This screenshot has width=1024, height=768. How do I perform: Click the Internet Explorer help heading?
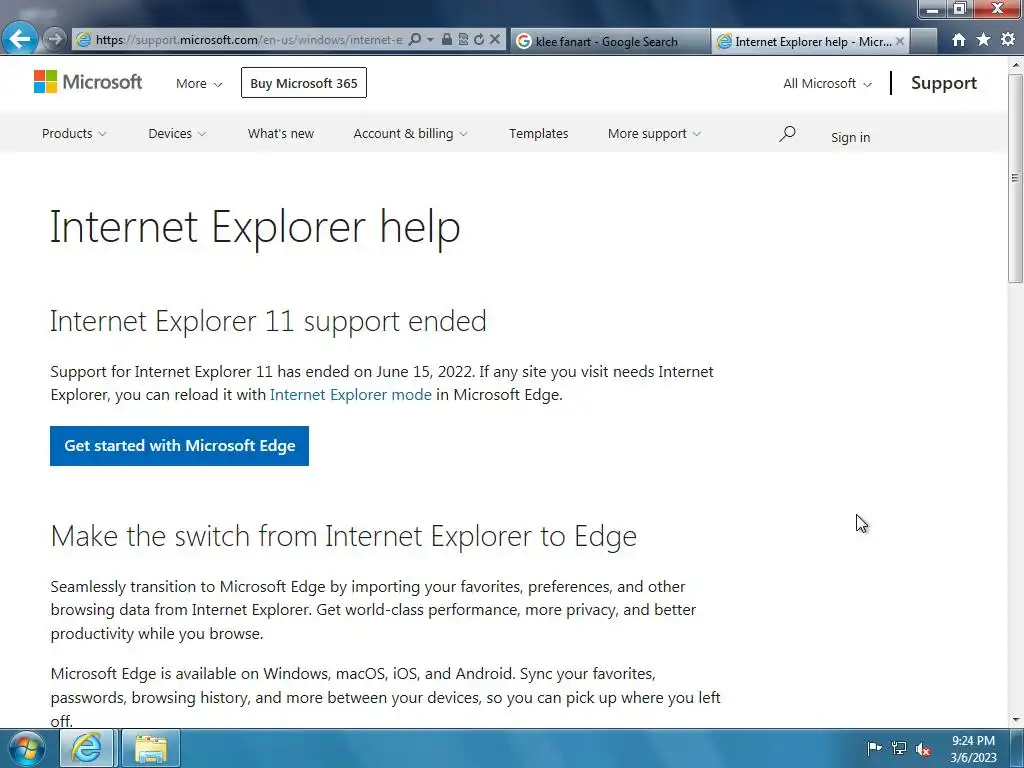coord(255,227)
